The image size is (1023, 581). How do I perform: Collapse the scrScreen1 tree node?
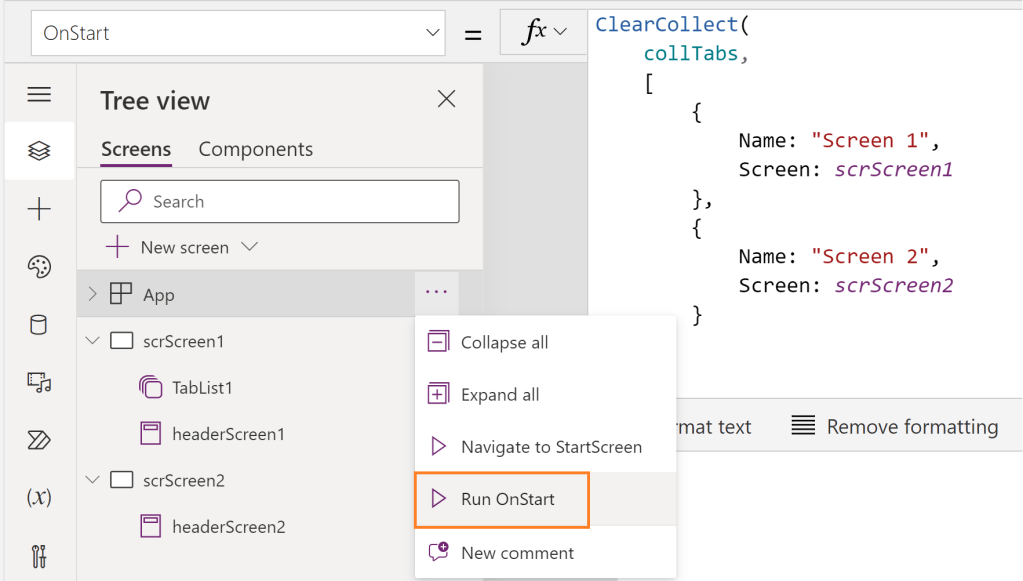pyautogui.click(x=93, y=341)
